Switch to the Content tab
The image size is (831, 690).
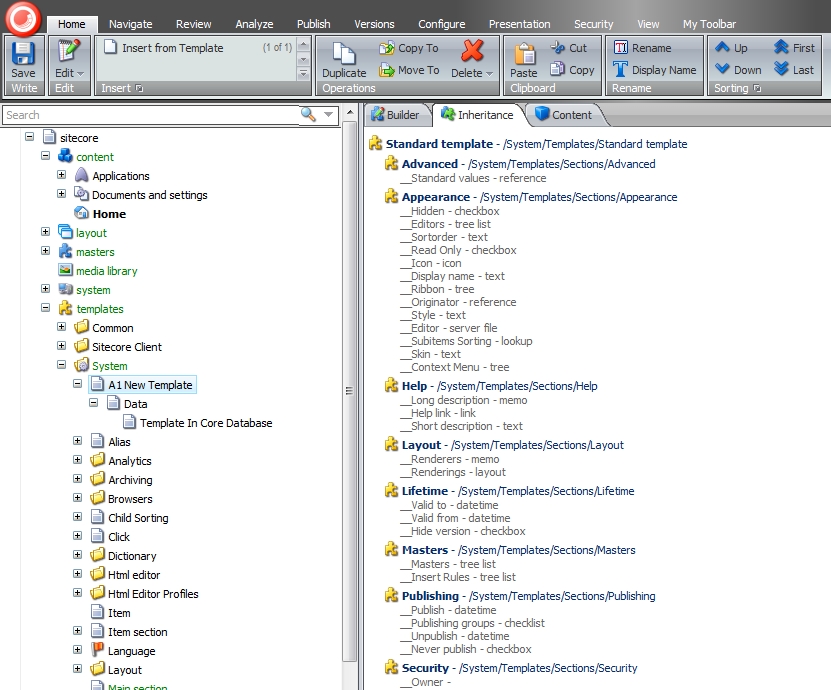click(566, 114)
